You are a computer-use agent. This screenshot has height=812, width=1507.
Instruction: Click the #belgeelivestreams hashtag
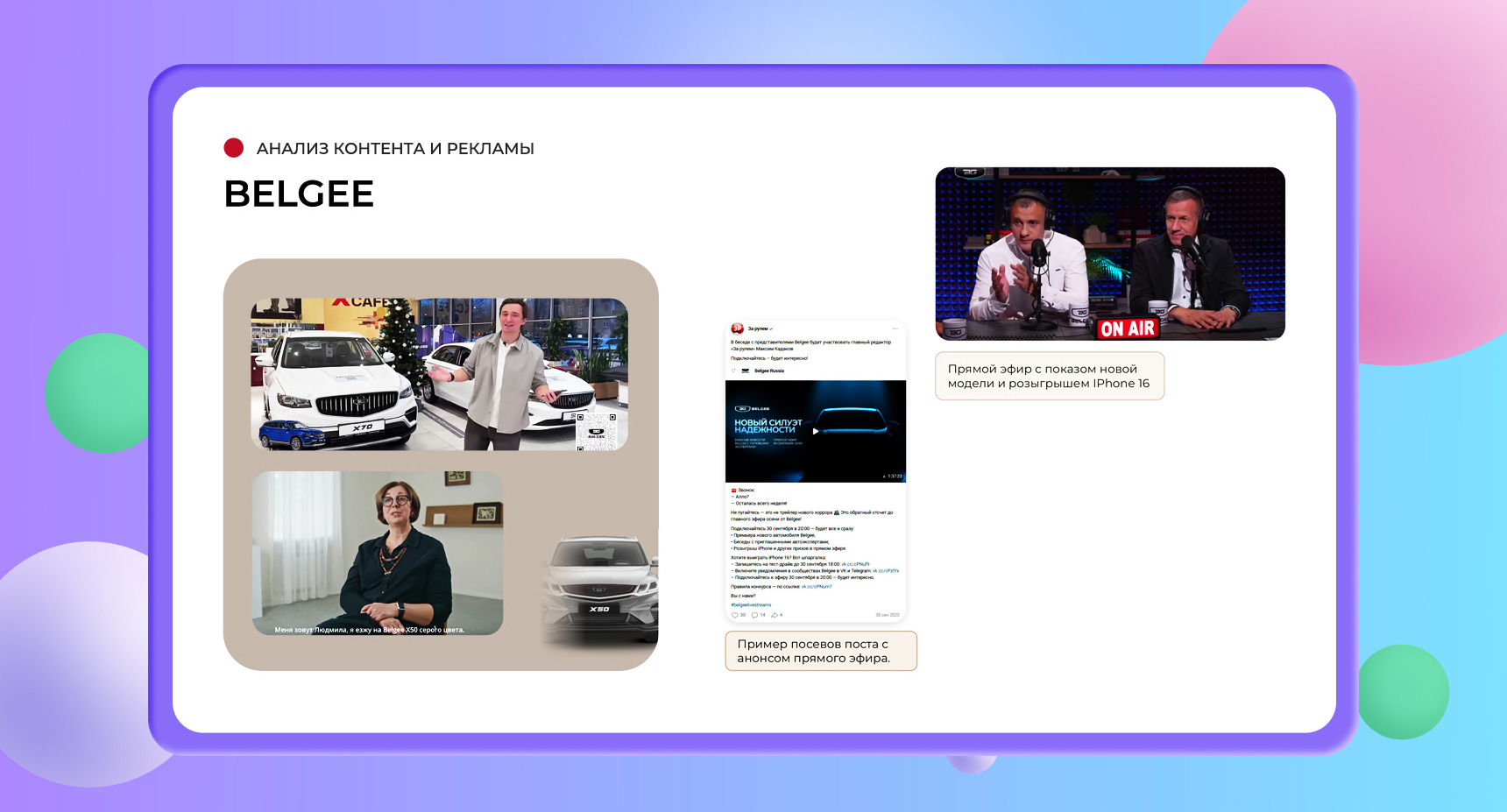point(751,604)
